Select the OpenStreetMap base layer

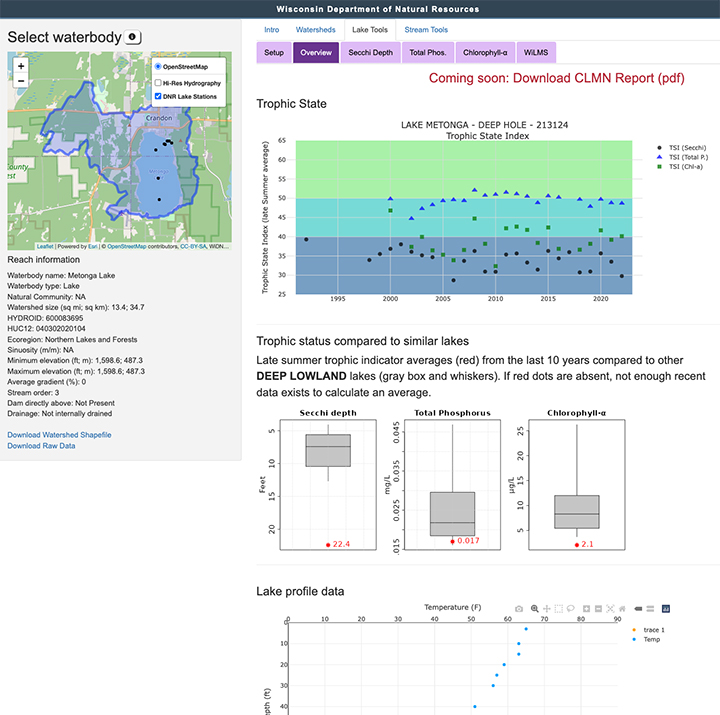(x=158, y=67)
